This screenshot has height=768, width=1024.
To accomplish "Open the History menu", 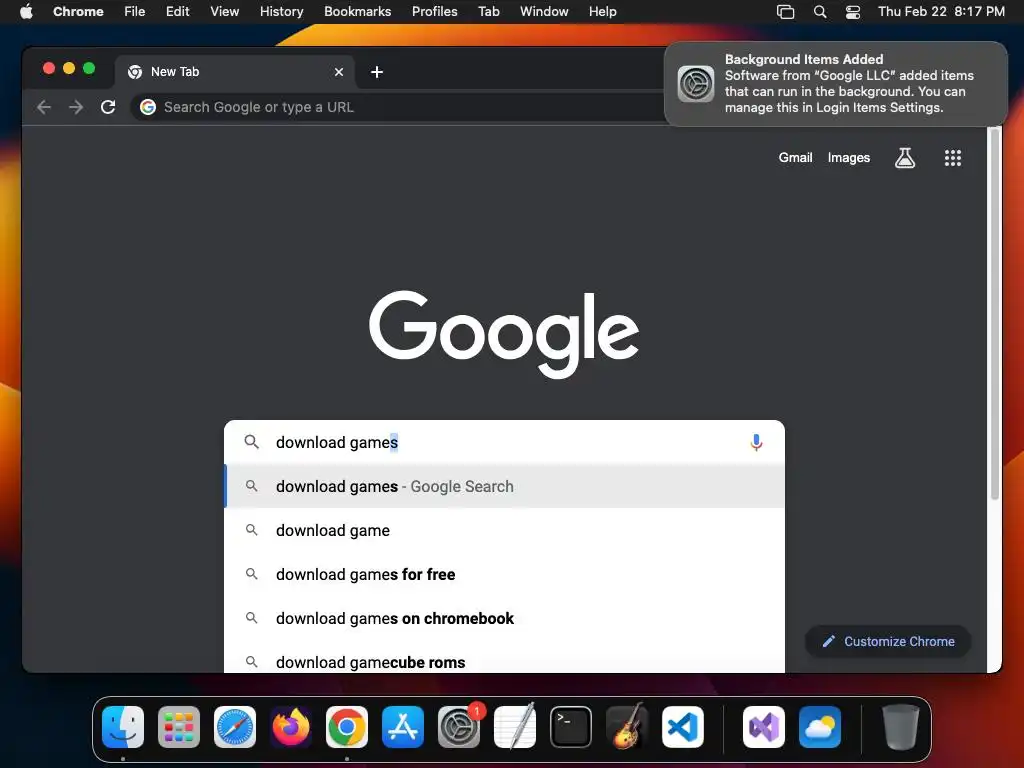I will tap(281, 12).
